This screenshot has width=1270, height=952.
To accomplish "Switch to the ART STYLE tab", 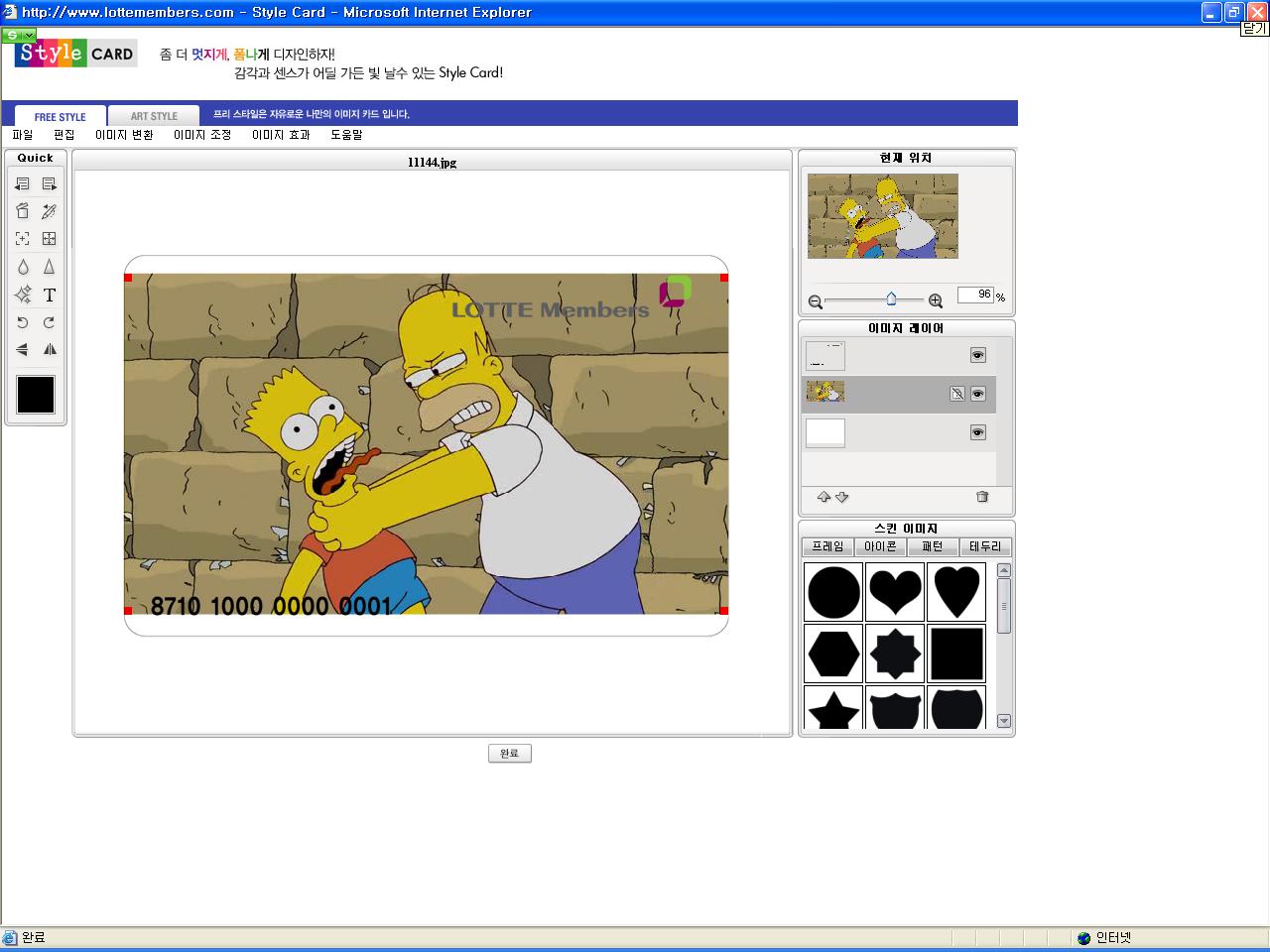I will (x=154, y=116).
